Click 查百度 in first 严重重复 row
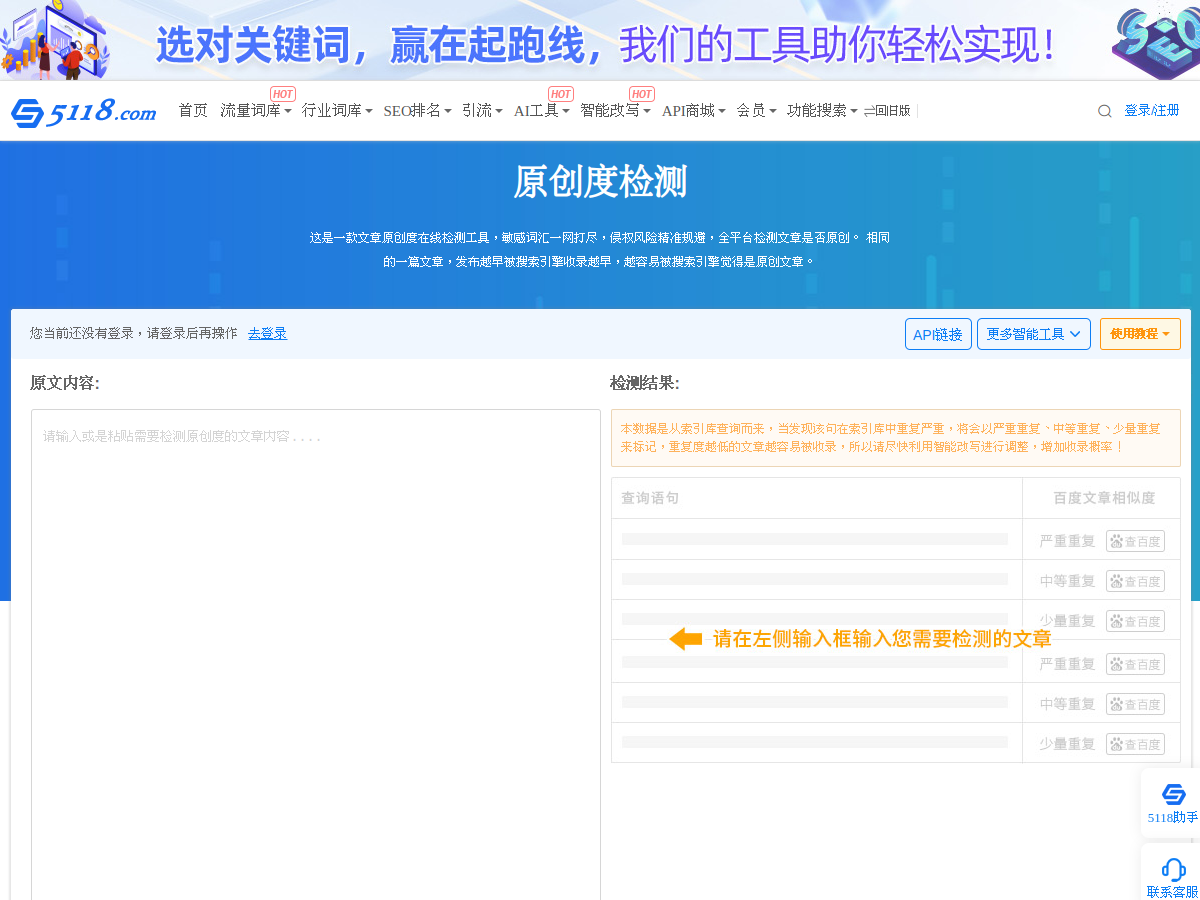 (1135, 541)
